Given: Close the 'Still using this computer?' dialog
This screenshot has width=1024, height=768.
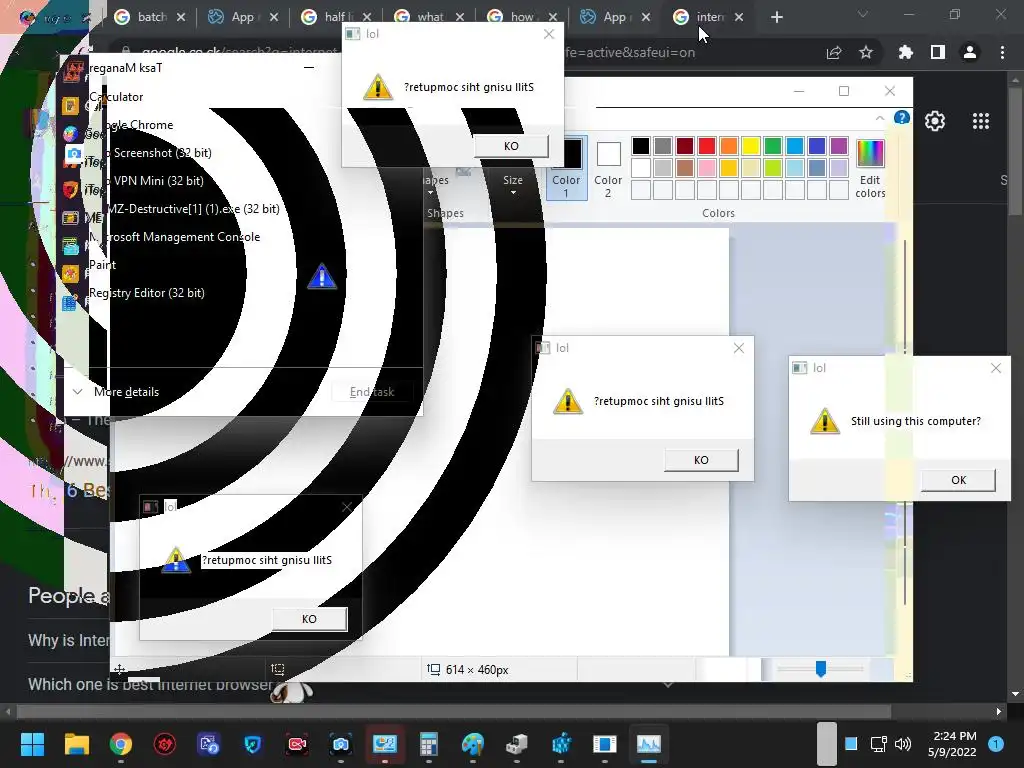Looking at the screenshot, I should (995, 368).
